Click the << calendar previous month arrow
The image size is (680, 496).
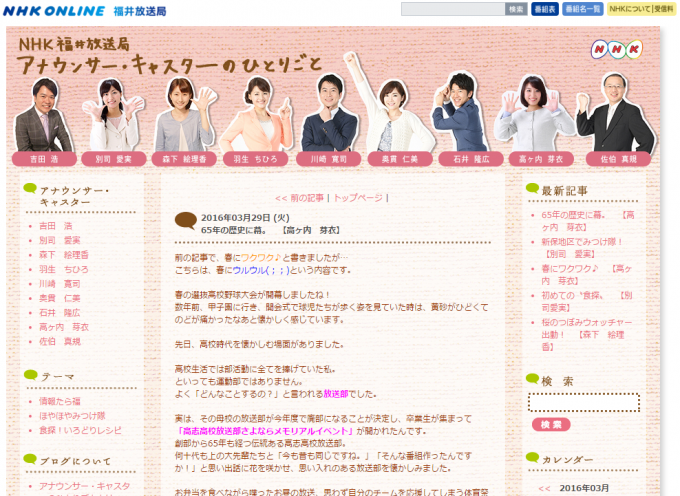pyautogui.click(x=544, y=488)
